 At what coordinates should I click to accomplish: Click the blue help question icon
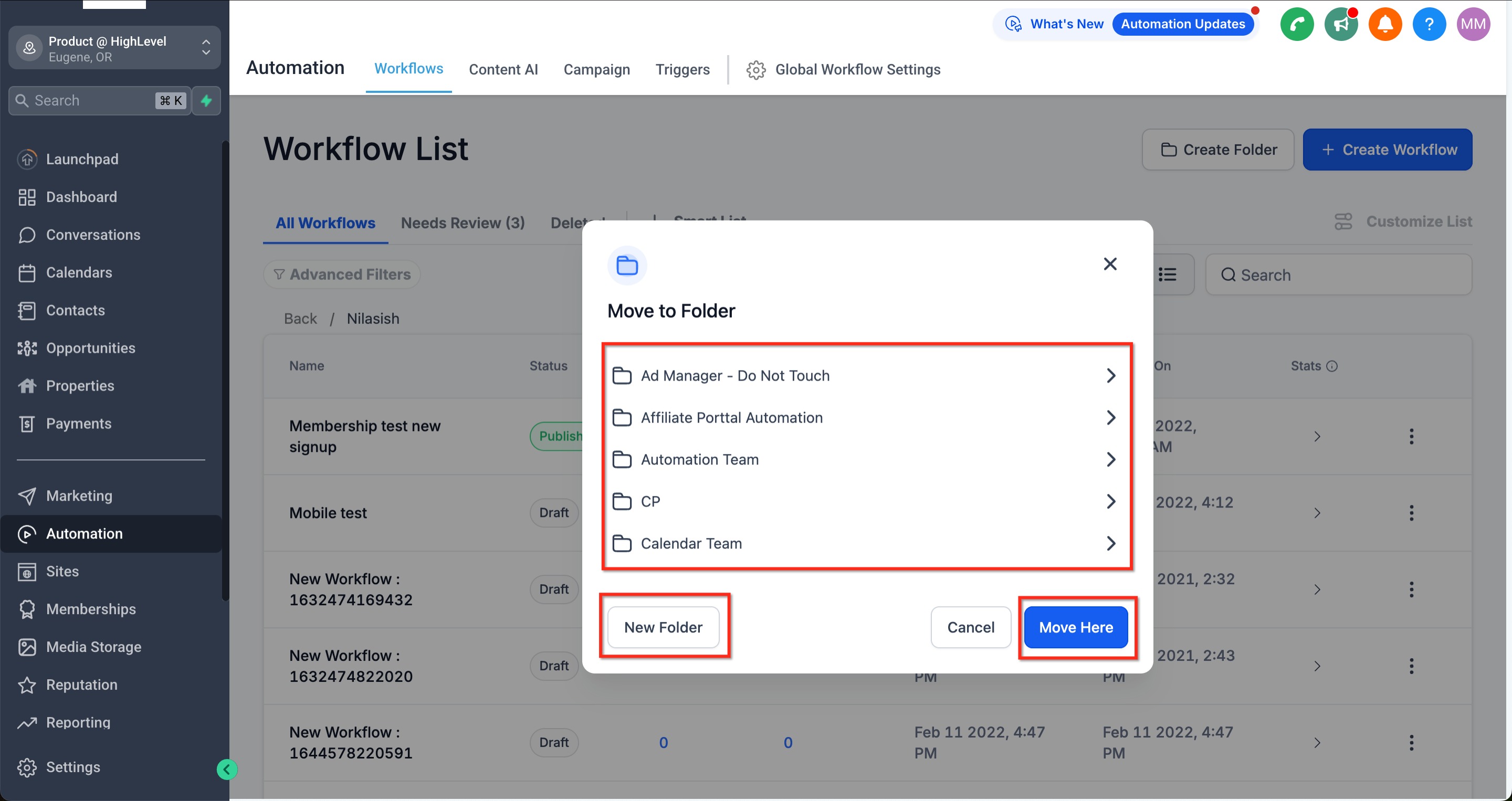click(1429, 24)
